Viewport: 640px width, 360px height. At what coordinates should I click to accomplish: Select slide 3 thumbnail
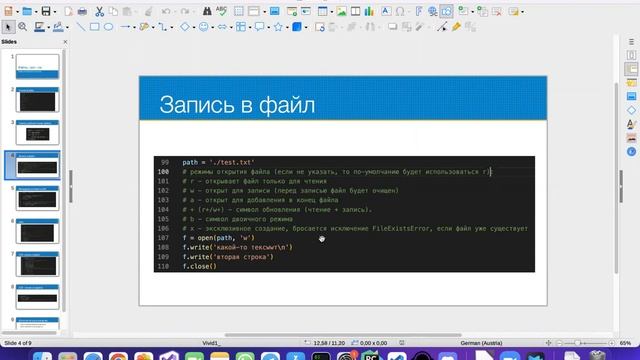[x=37, y=132]
